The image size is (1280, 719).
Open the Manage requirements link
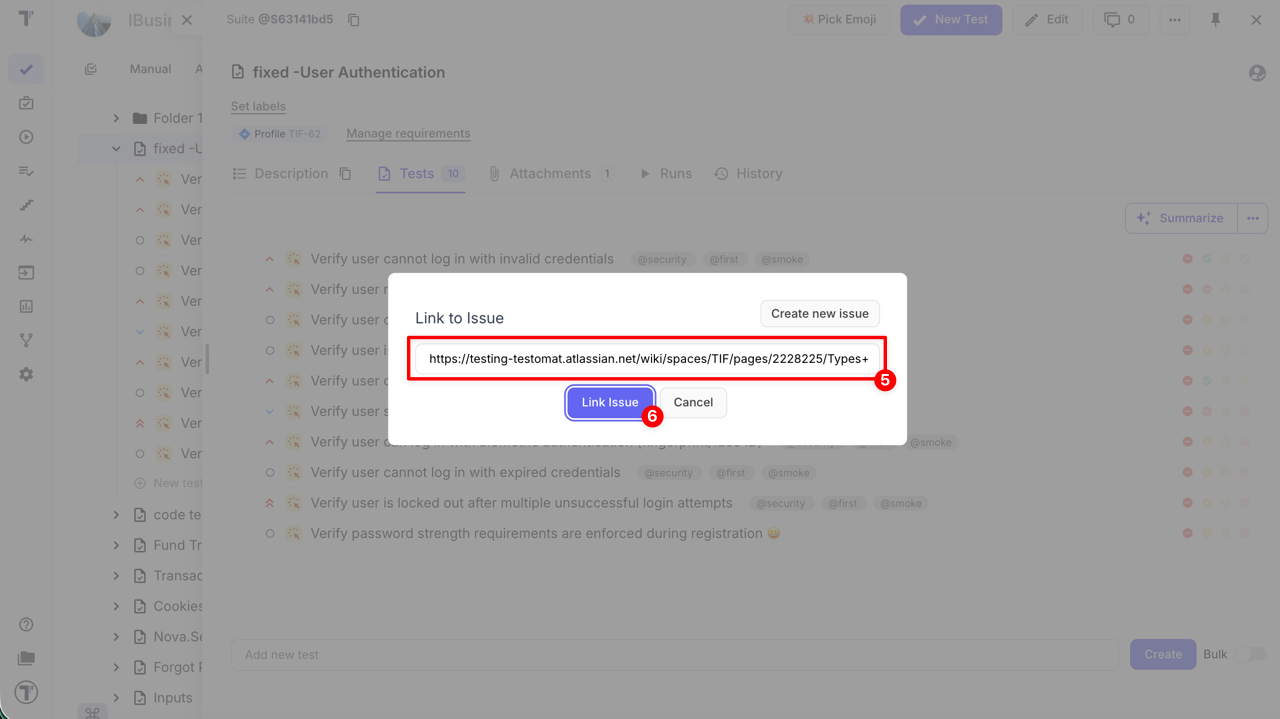tap(408, 133)
